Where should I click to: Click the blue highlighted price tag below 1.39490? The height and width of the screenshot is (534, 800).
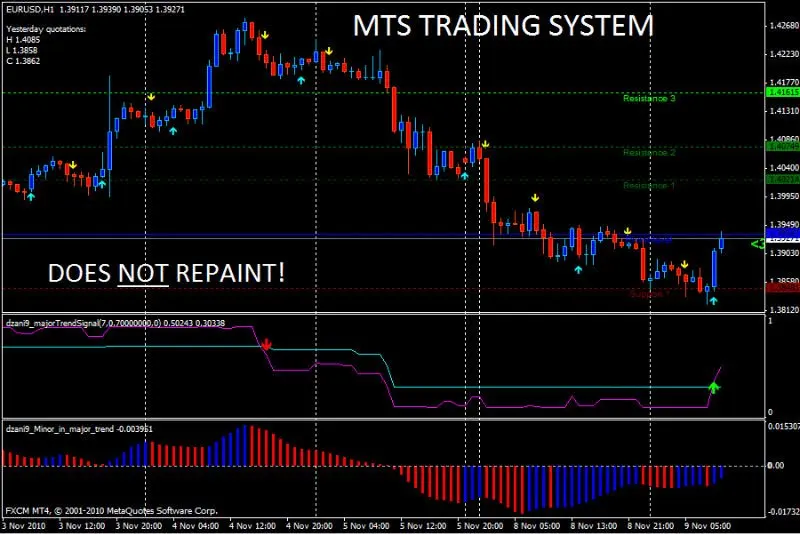[x=783, y=234]
